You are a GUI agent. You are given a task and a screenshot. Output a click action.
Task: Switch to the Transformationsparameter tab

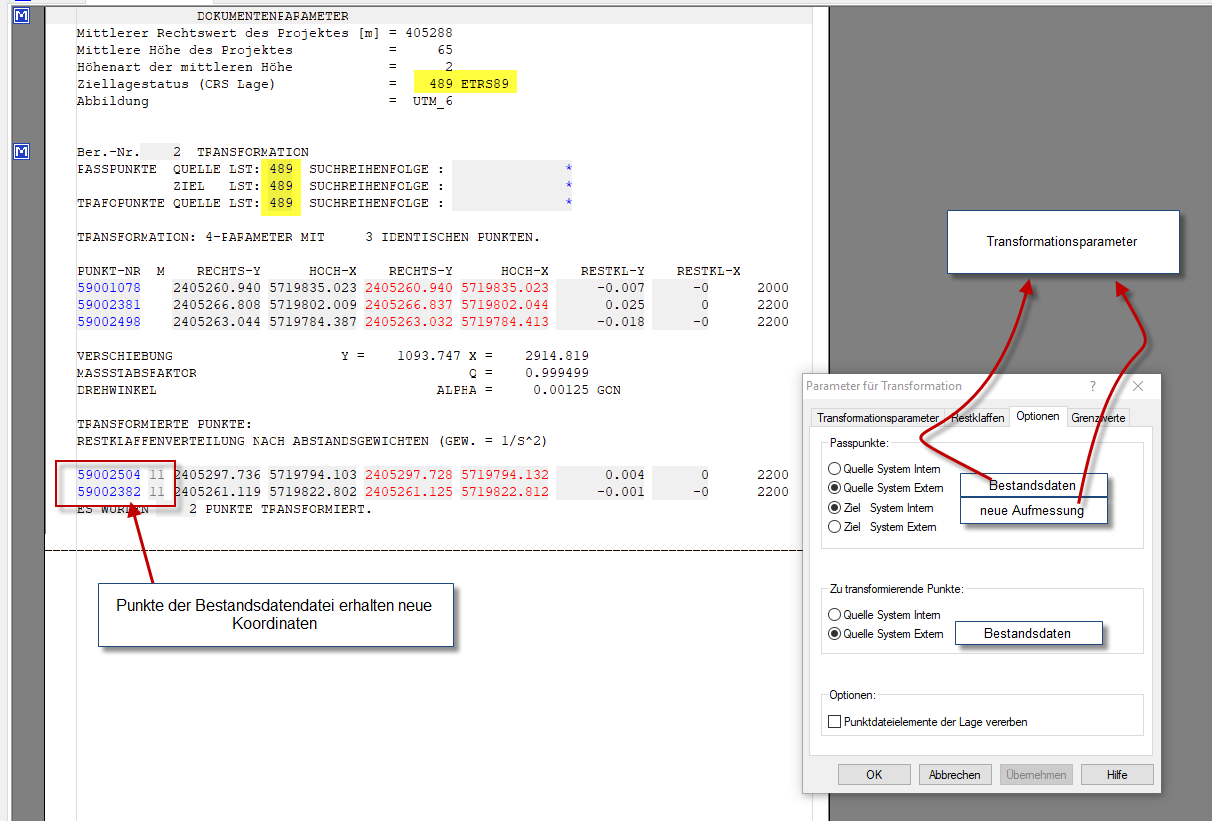click(x=877, y=418)
